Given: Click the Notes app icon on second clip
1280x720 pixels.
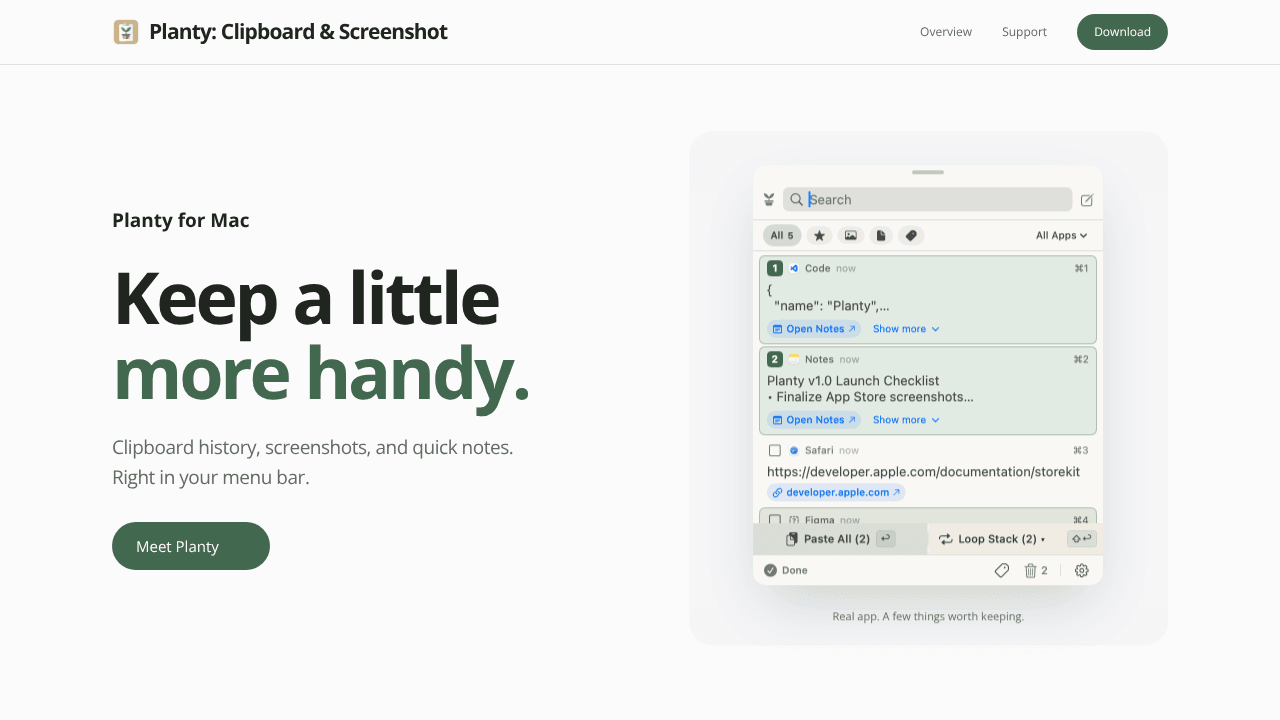Looking at the screenshot, I should 794,359.
